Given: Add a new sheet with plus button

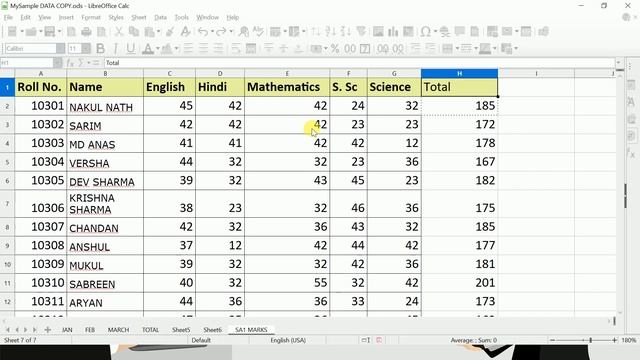Looking at the screenshot, I should coord(47,329).
